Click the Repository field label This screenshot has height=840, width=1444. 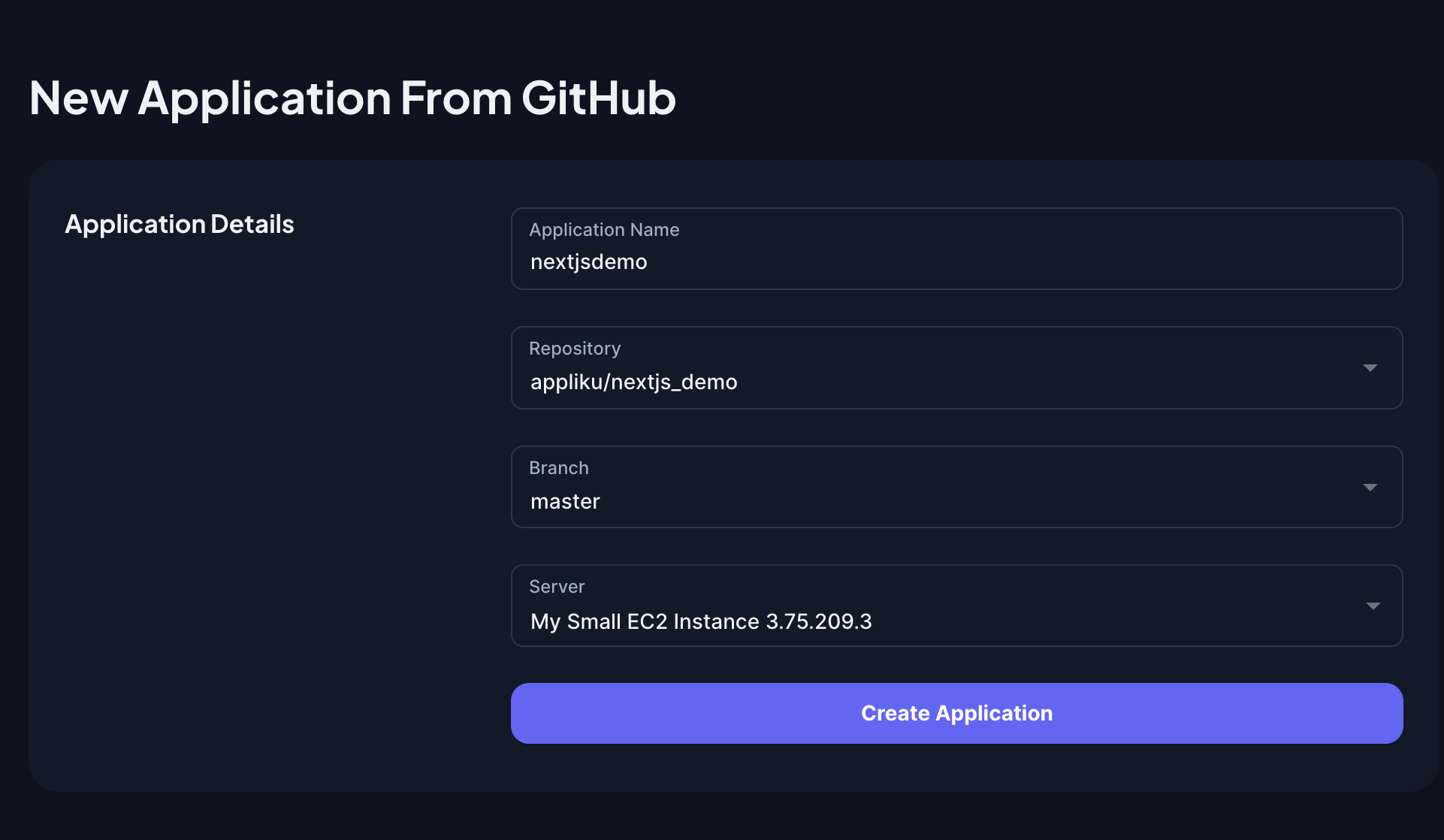tap(575, 349)
